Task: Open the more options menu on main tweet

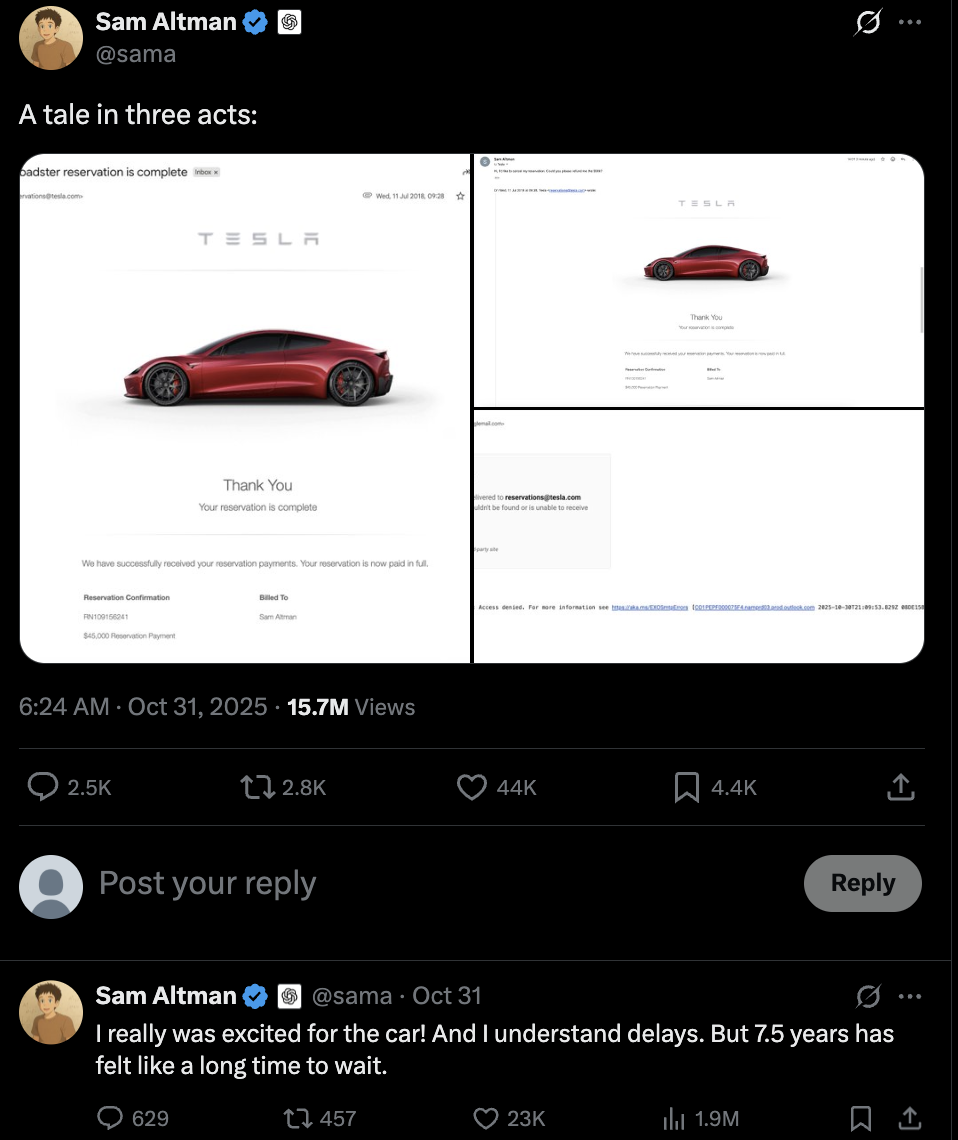Action: pos(909,22)
